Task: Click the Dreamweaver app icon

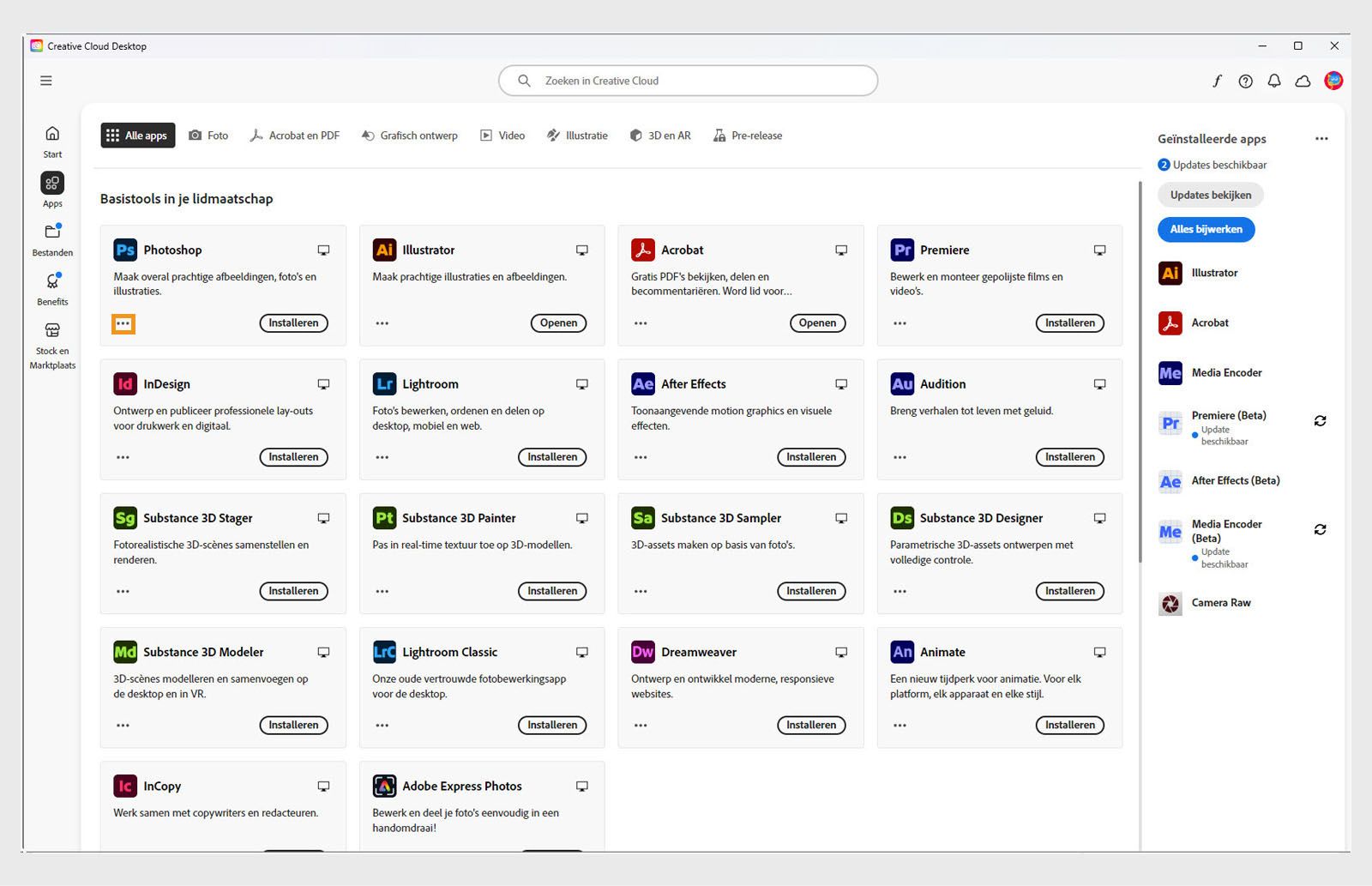Action: (643, 652)
